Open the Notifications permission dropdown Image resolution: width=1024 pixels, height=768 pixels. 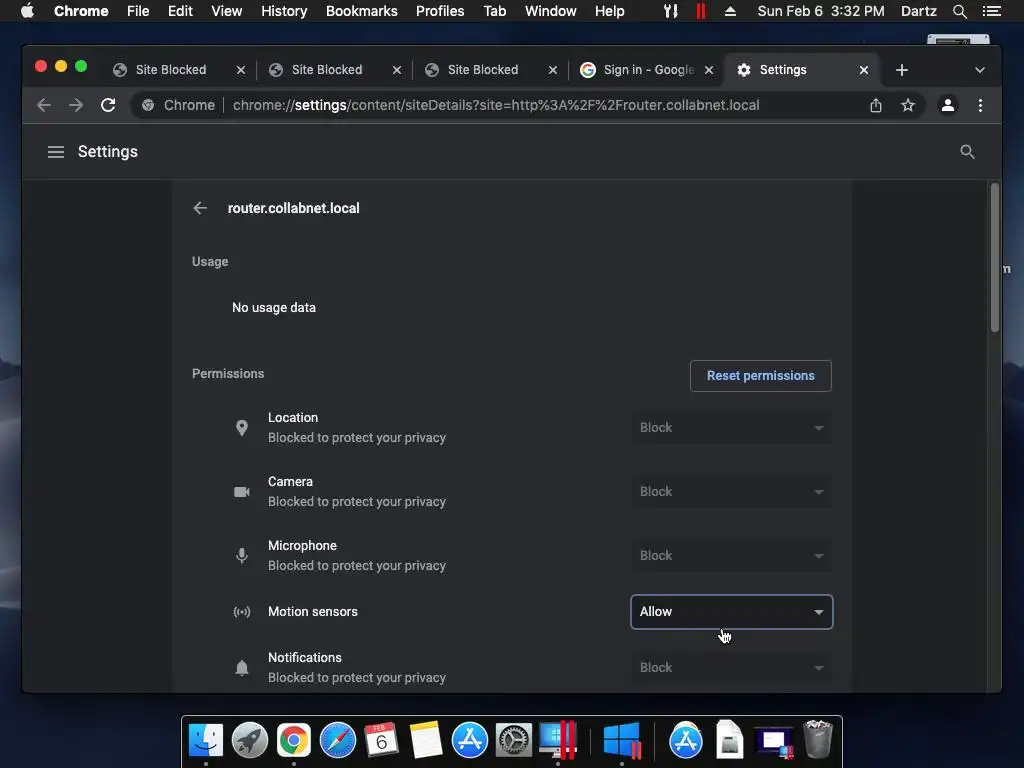click(x=731, y=668)
